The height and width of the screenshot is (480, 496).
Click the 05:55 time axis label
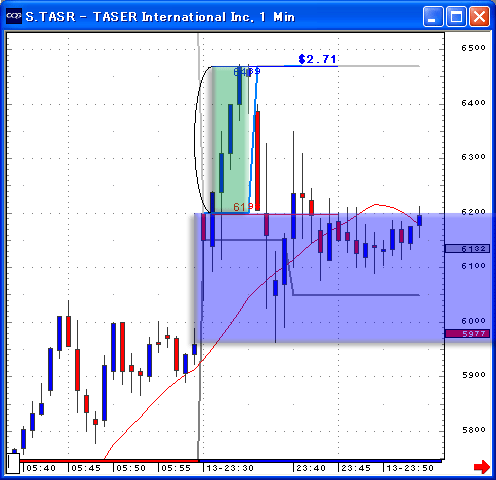click(176, 468)
